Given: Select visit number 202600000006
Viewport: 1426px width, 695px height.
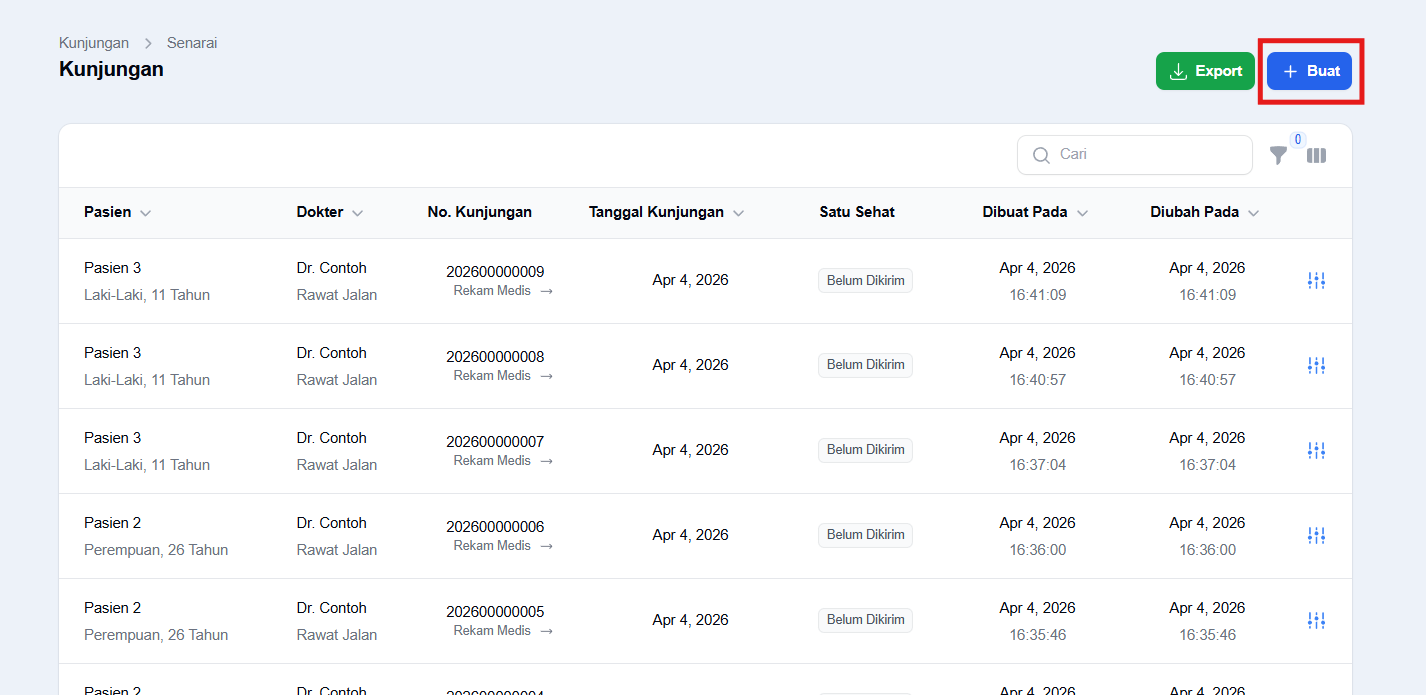Looking at the screenshot, I should pos(495,527).
